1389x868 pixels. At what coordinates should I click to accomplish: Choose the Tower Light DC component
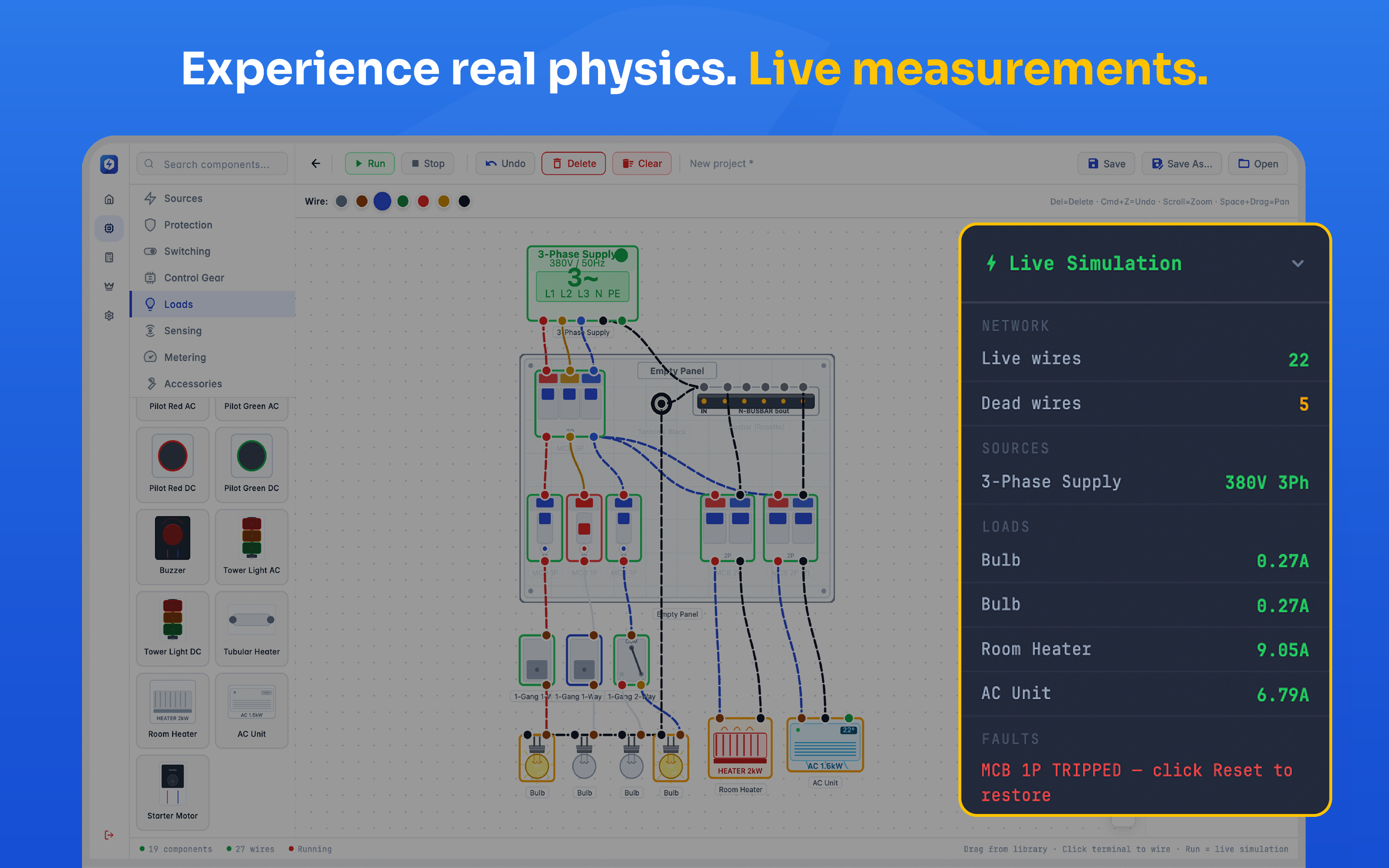[x=173, y=629]
